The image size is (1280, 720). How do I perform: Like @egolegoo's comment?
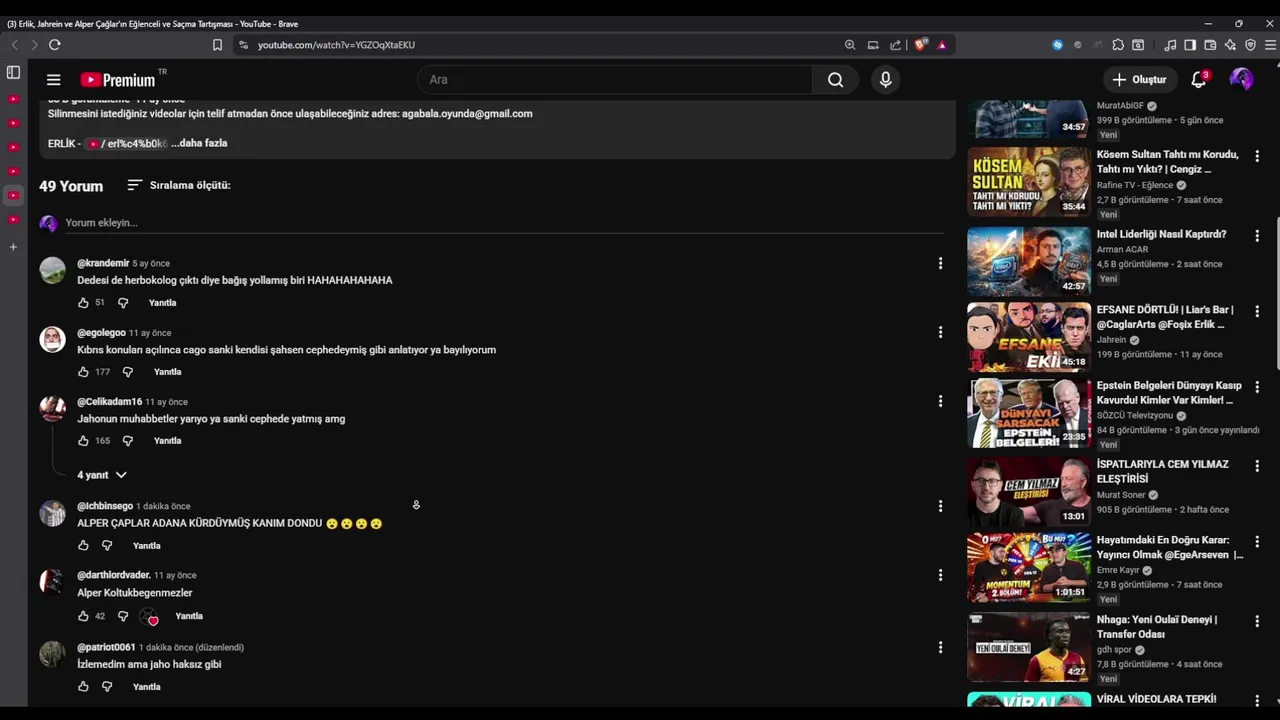tap(83, 372)
